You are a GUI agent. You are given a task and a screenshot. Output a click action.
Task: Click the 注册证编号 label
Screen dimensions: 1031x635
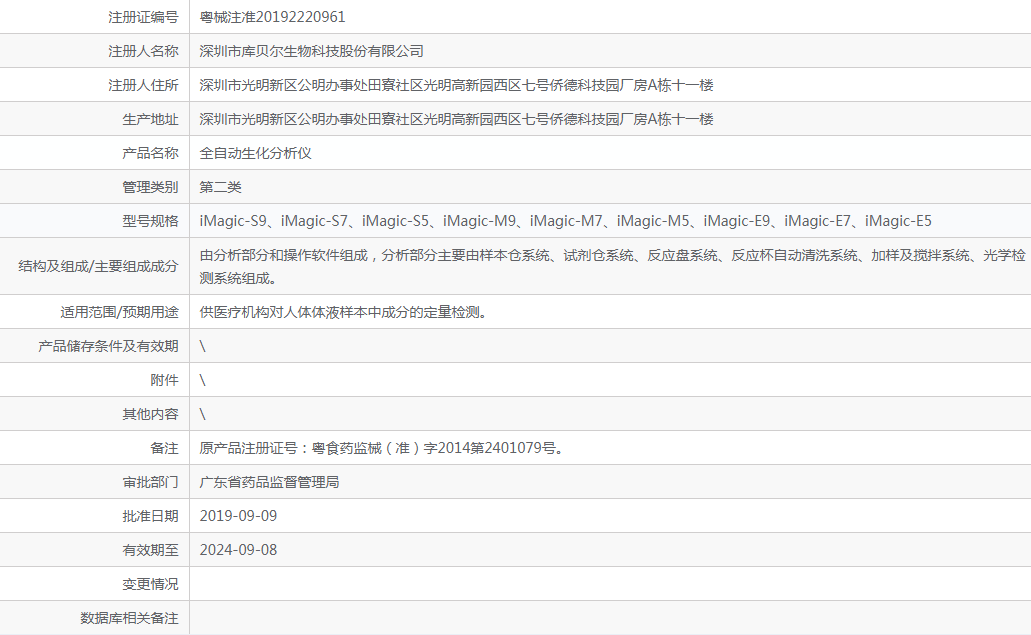point(143,17)
